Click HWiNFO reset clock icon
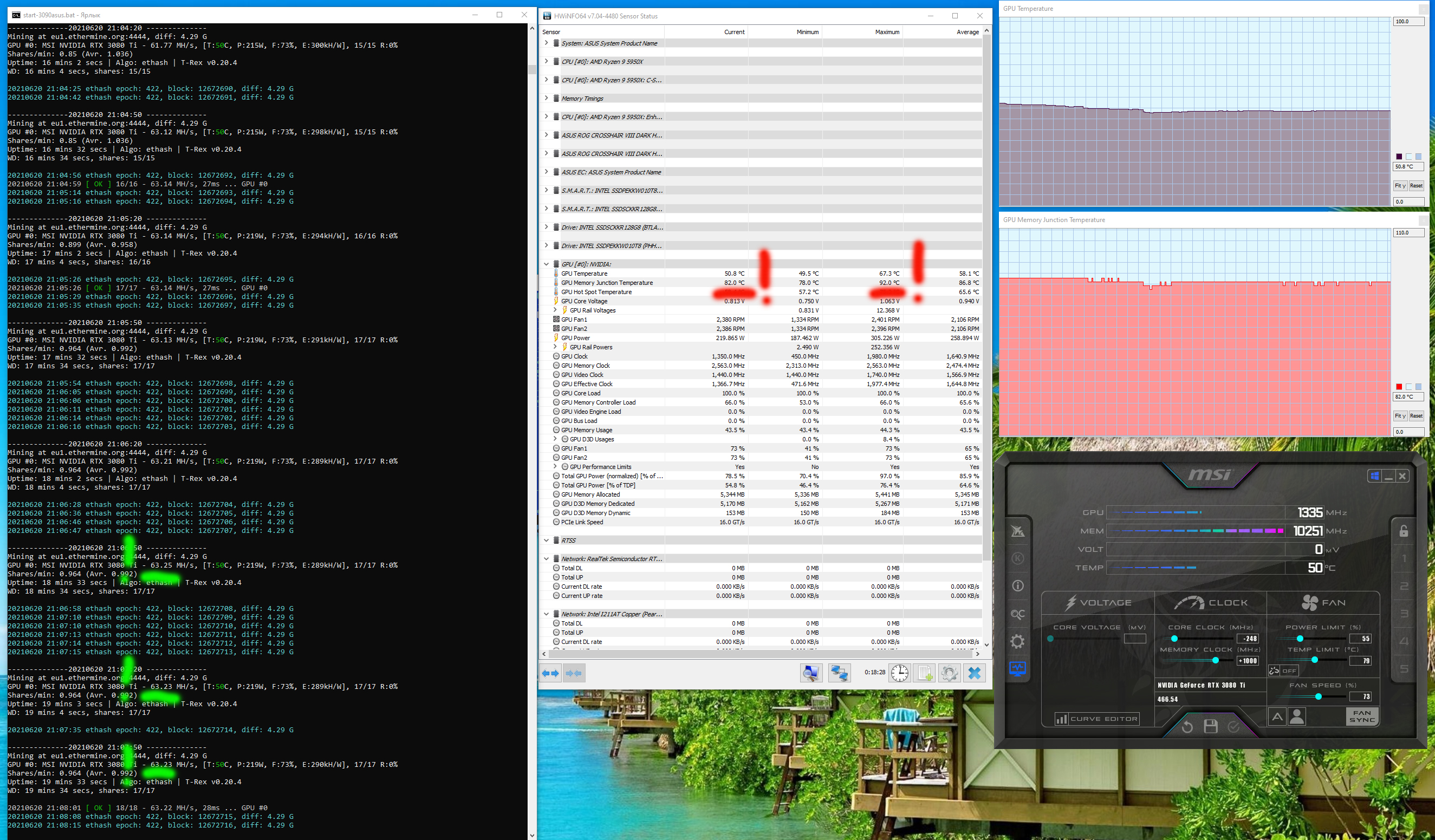Viewport: 1435px width, 840px height. click(899, 673)
